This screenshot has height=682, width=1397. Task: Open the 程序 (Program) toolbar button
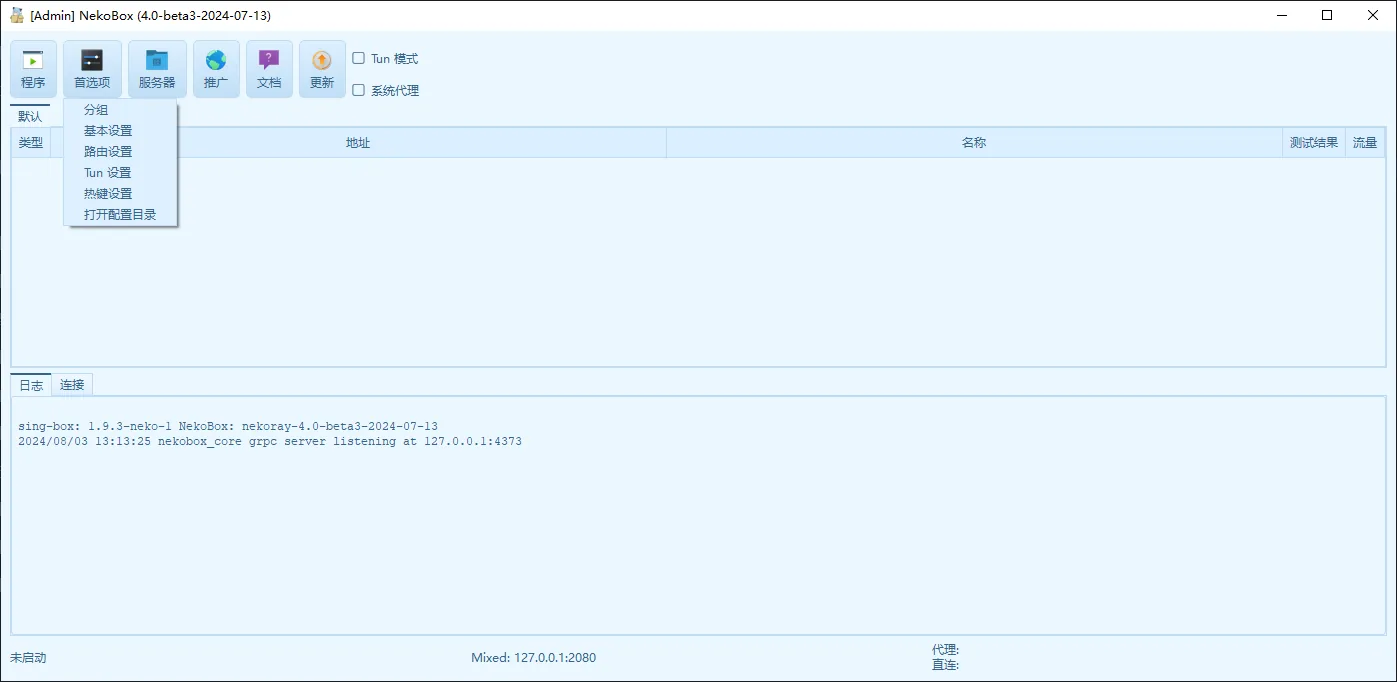[33, 69]
